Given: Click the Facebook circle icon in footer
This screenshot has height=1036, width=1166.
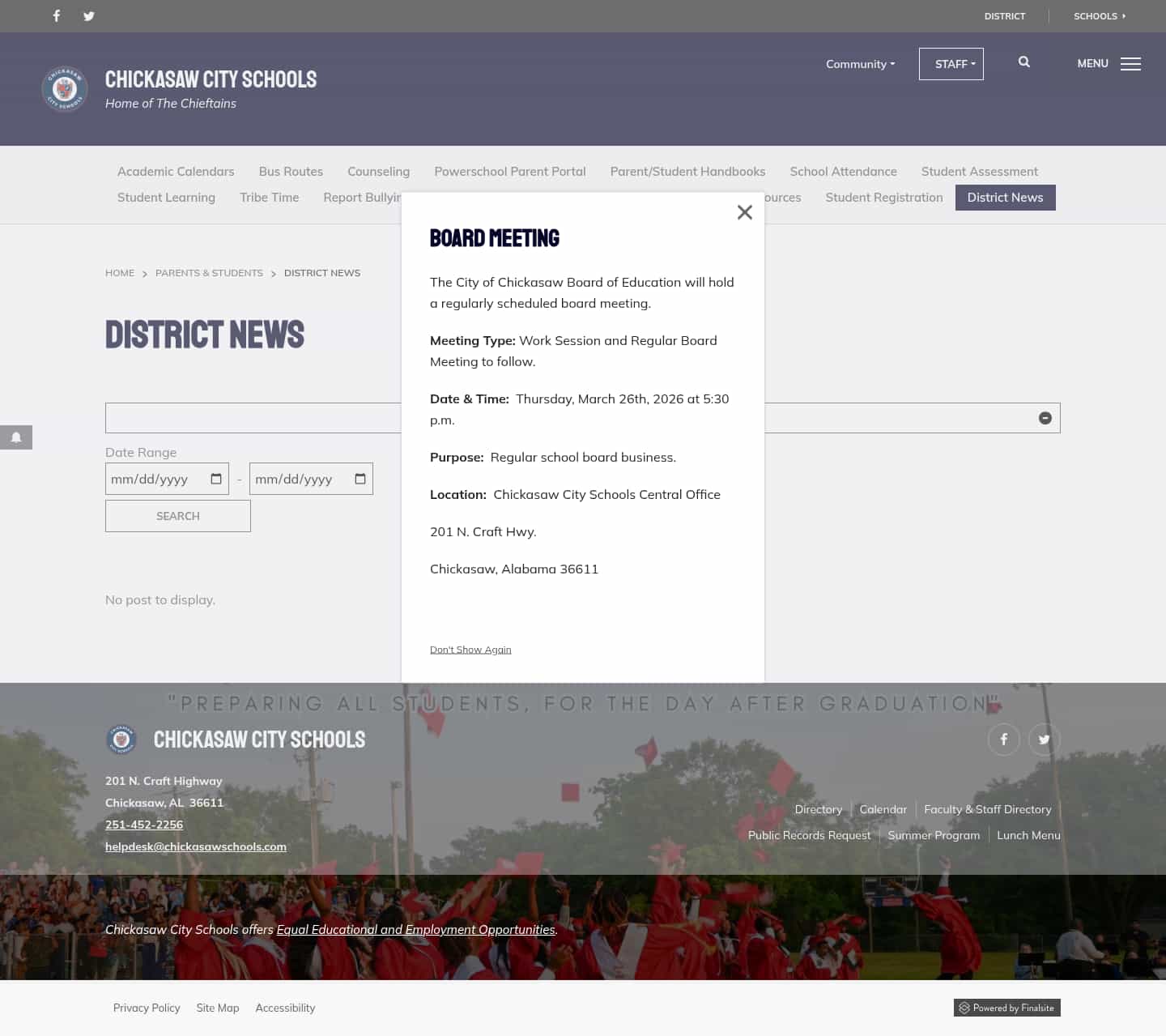Looking at the screenshot, I should coord(1003,739).
